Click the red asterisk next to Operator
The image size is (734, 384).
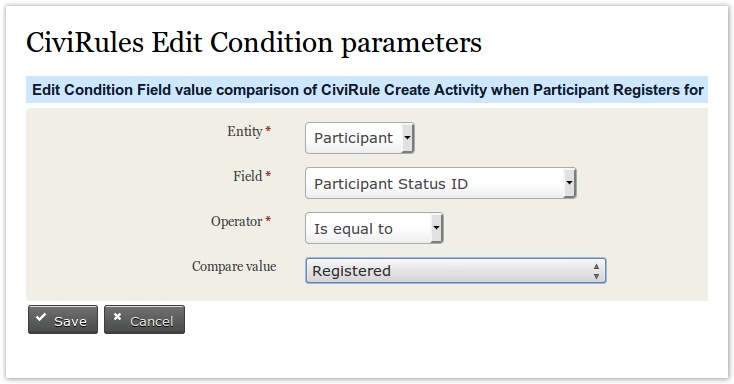[x=268, y=219]
